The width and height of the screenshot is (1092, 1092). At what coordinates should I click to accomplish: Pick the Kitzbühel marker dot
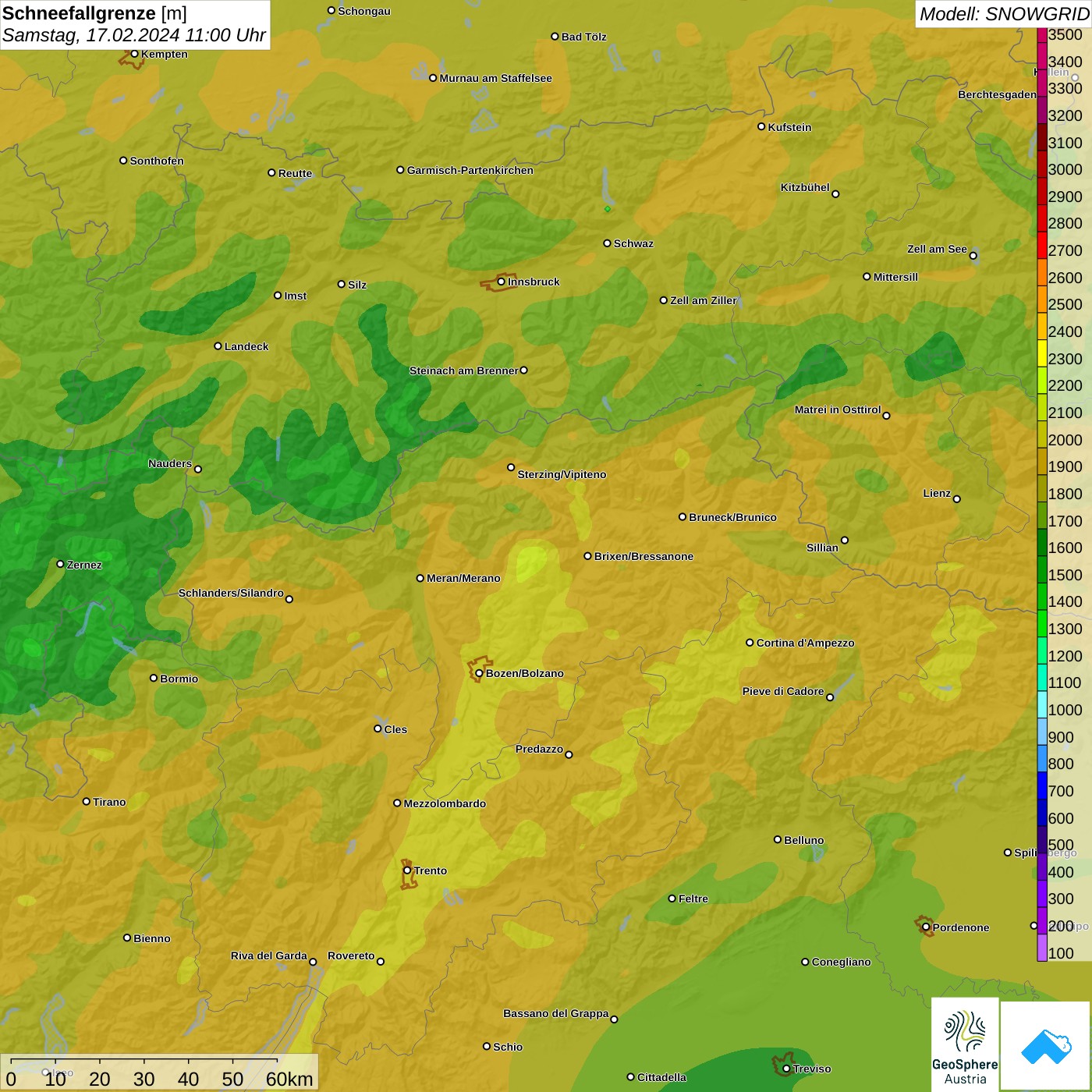(835, 194)
